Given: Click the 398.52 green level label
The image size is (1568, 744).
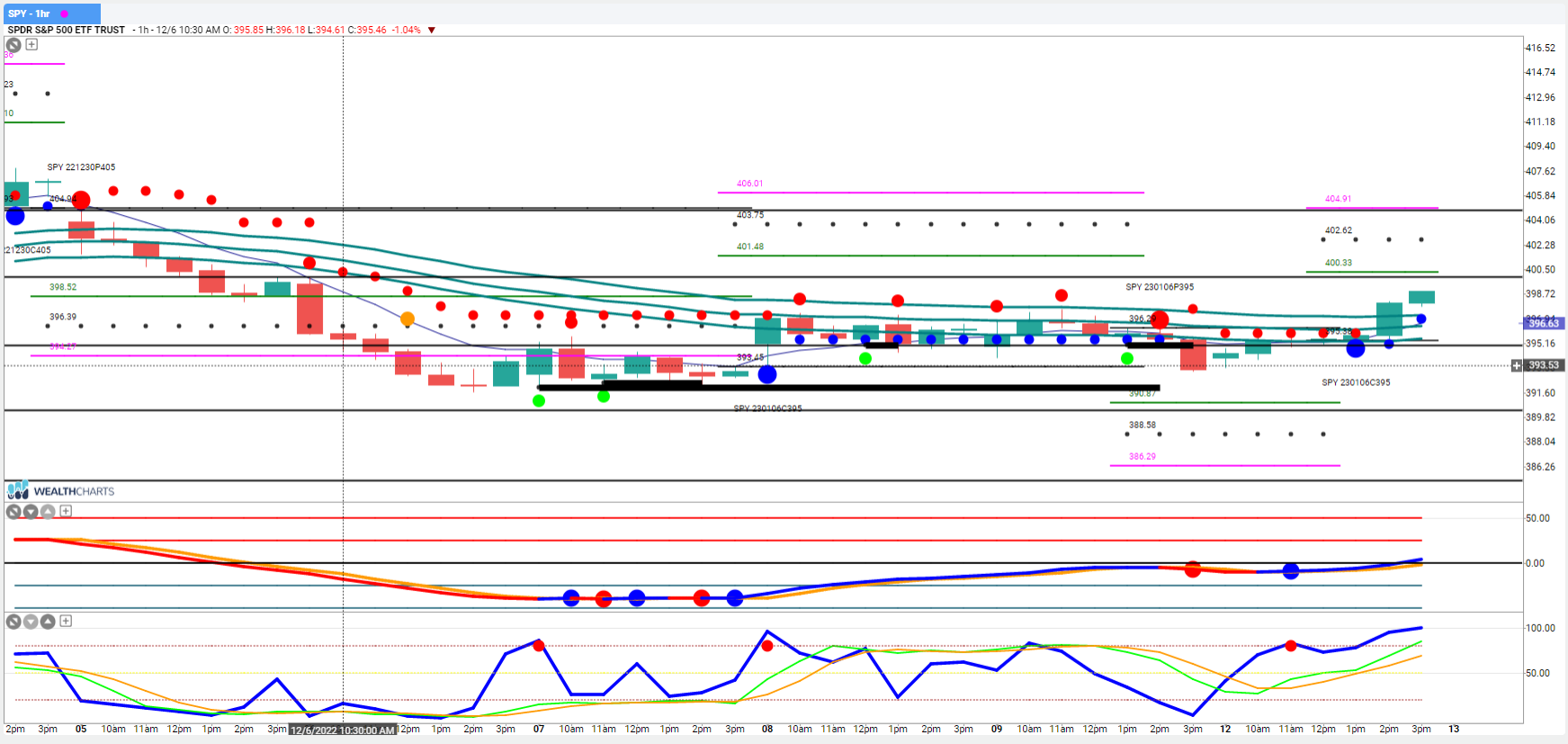Looking at the screenshot, I should pyautogui.click(x=63, y=287).
